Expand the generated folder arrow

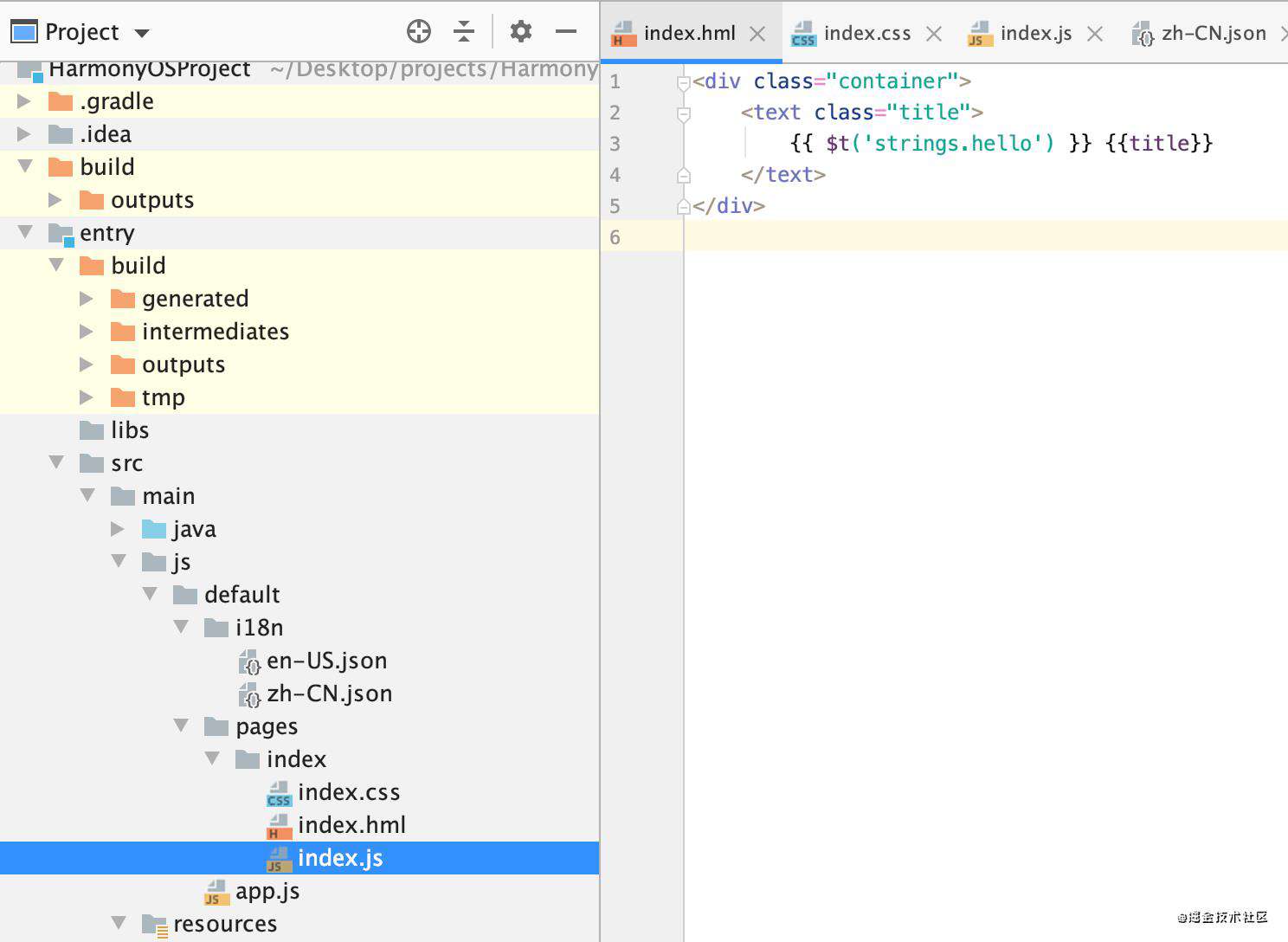87,299
